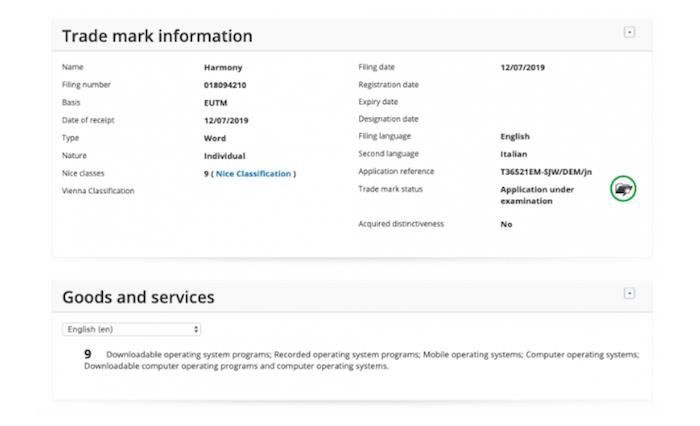The width and height of the screenshot is (700, 426).
Task: Select the name value Harmony
Action: (223, 67)
